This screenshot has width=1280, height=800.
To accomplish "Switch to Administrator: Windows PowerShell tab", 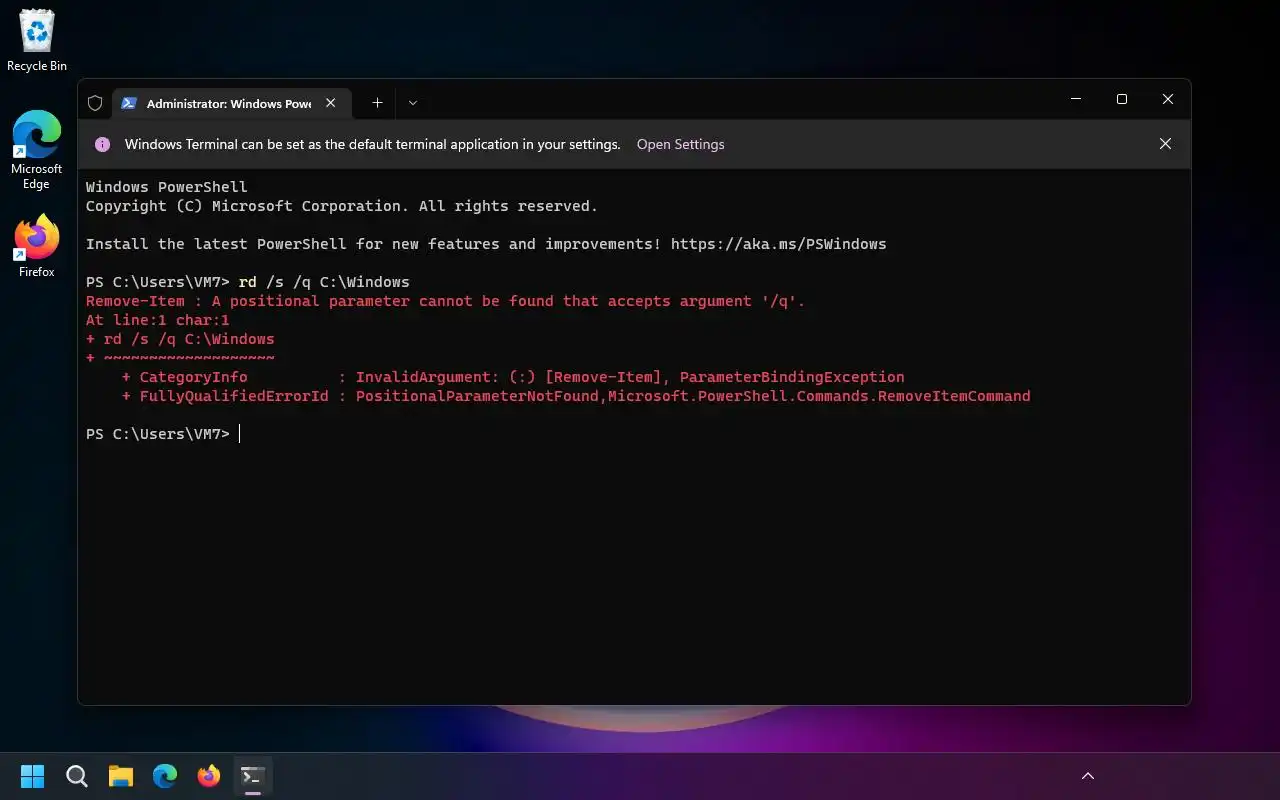I will [x=230, y=103].
